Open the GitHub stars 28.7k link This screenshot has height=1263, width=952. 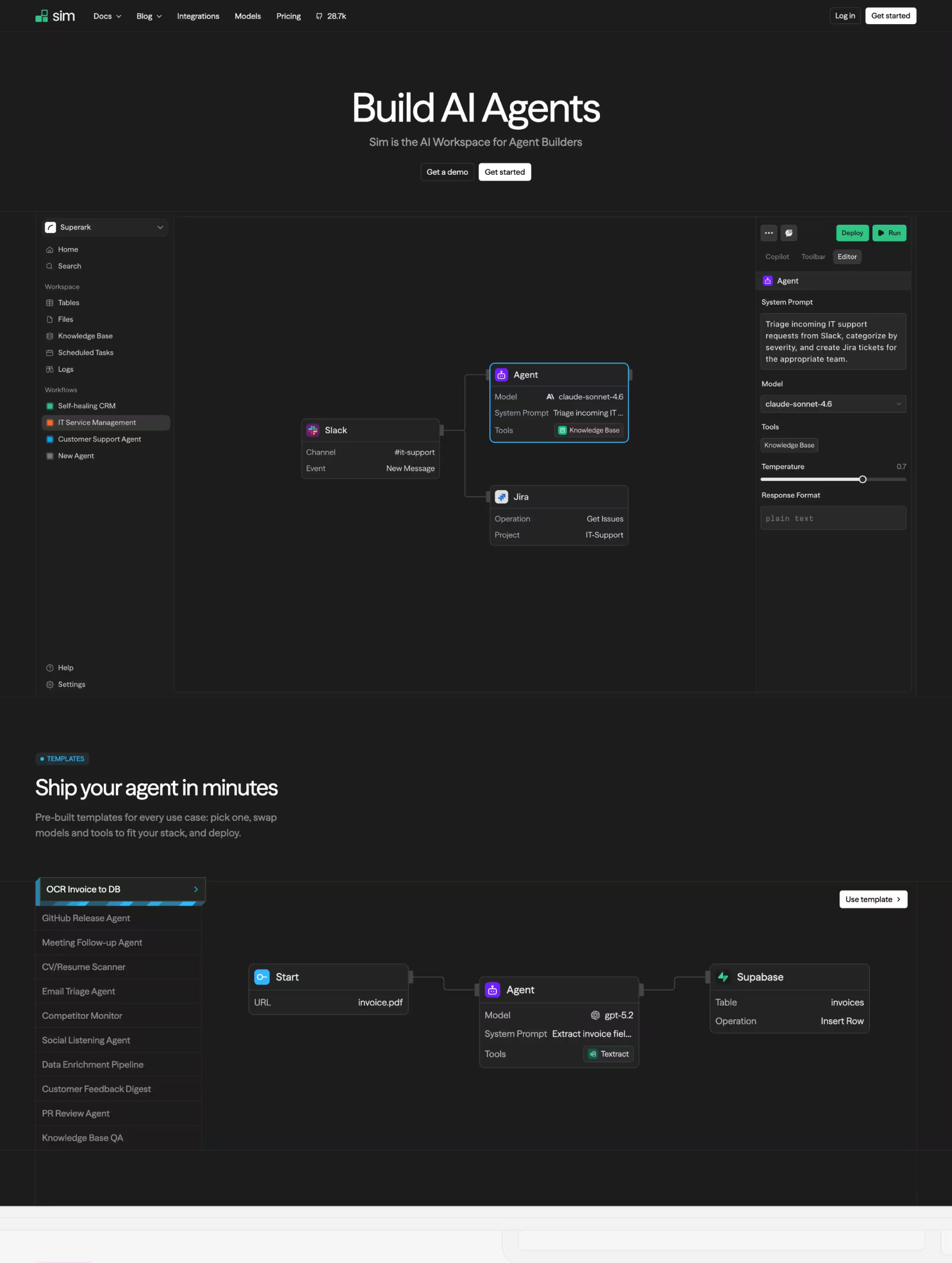point(330,16)
